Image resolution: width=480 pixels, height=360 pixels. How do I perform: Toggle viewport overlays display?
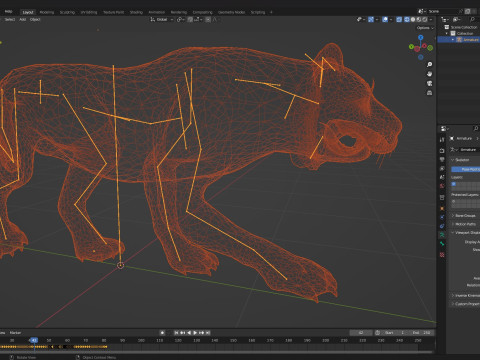click(385, 20)
